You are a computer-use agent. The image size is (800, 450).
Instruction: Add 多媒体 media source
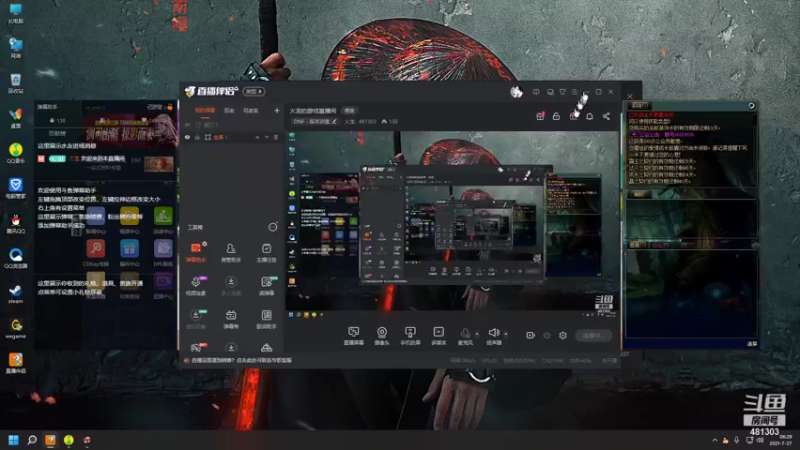point(438,336)
